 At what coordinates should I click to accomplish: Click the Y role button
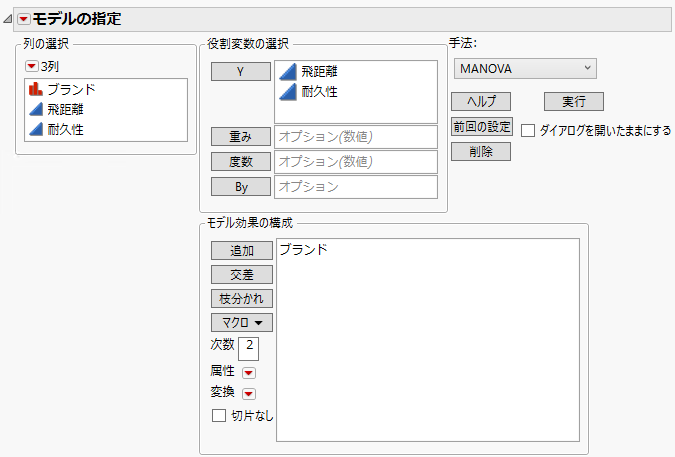[241, 71]
